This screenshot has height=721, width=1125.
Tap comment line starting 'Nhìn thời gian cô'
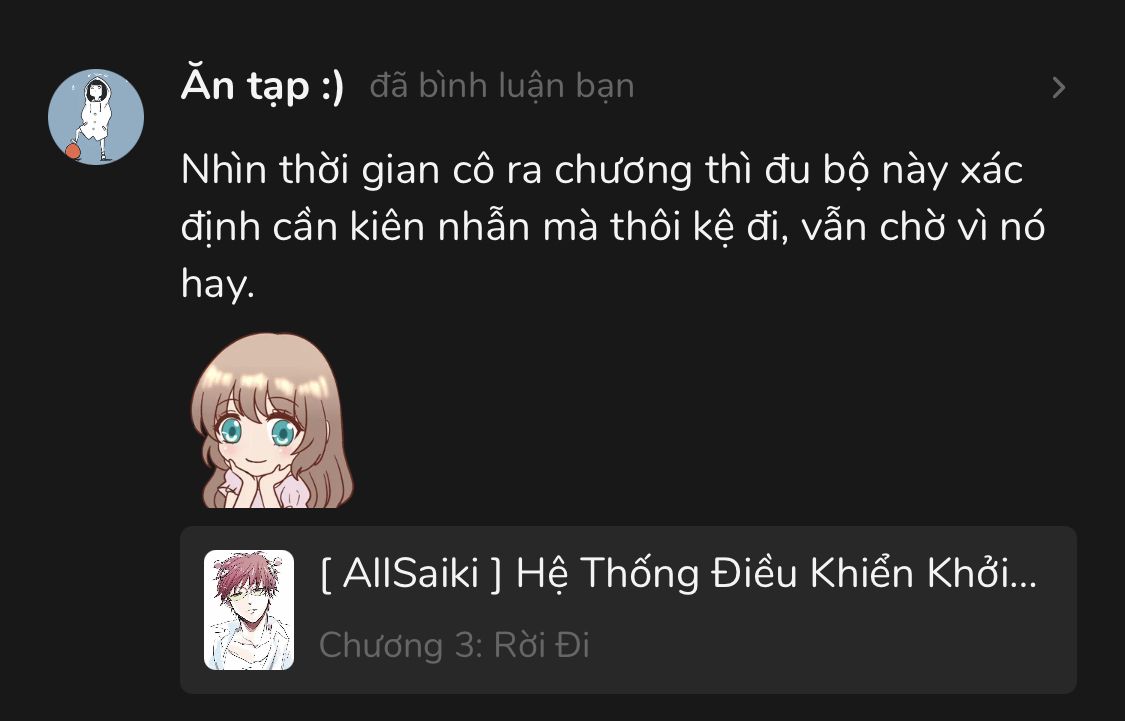coord(602,171)
